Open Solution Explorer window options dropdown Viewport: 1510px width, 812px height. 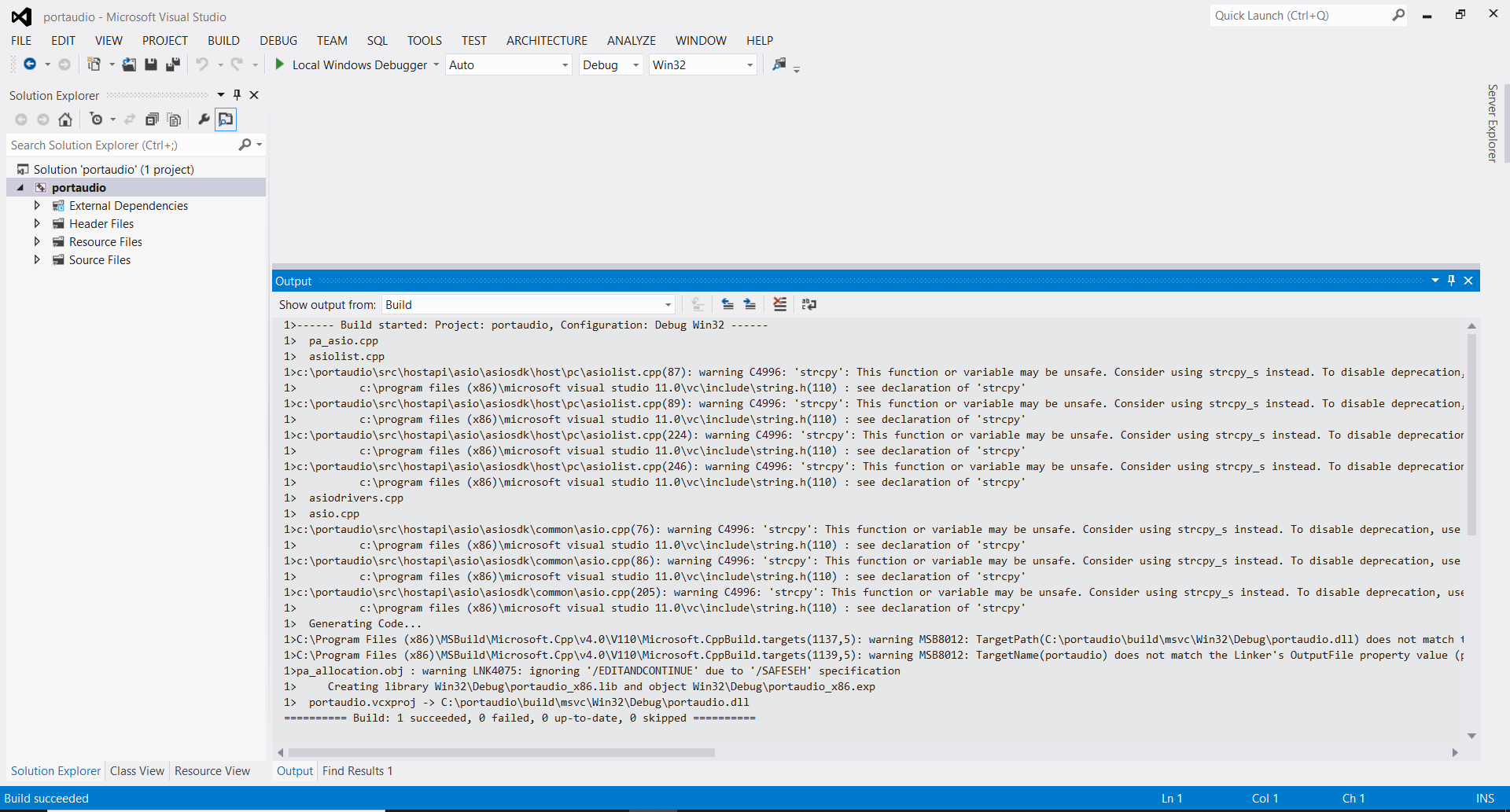[x=221, y=95]
